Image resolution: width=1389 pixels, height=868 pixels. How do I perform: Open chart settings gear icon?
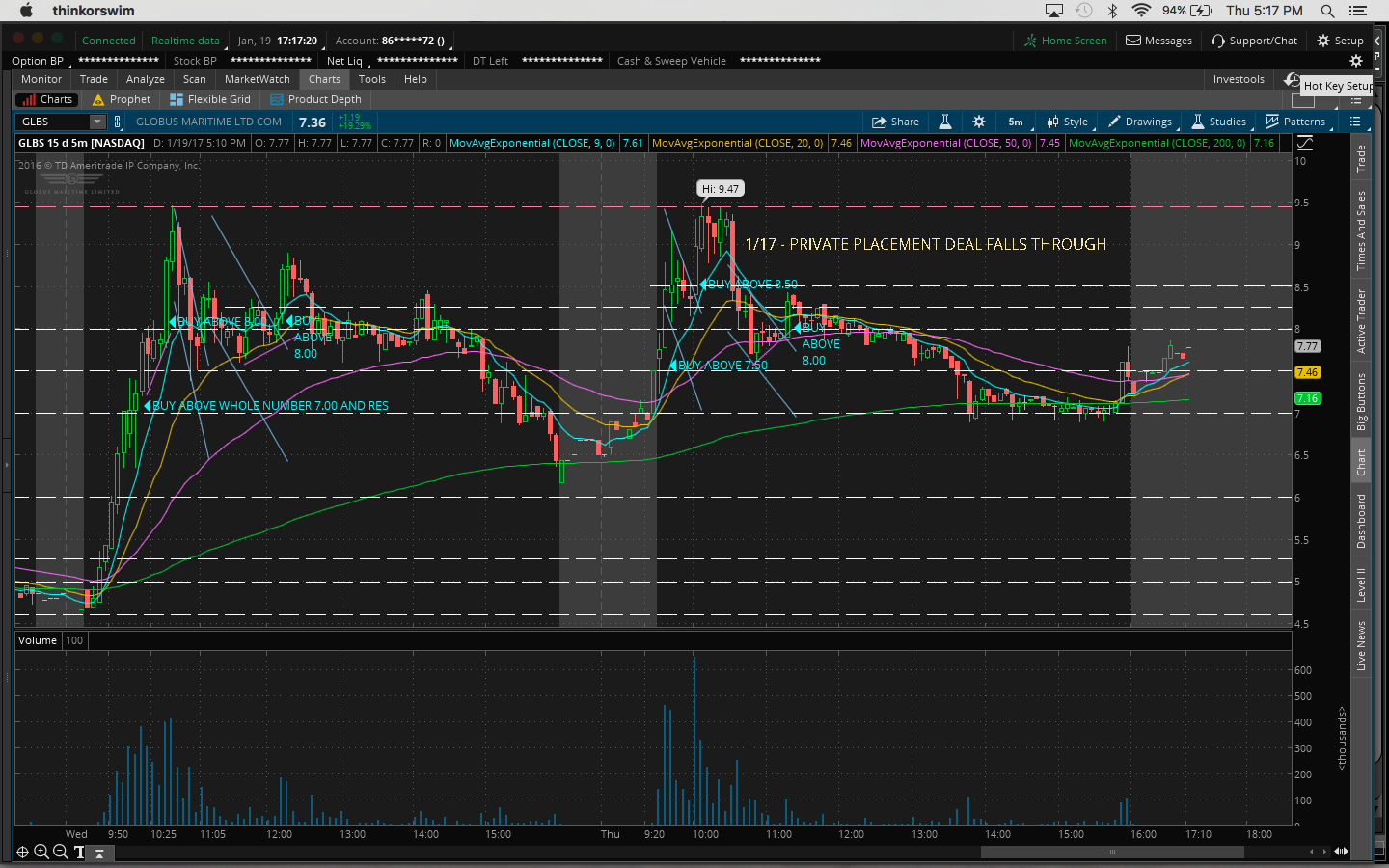point(979,122)
